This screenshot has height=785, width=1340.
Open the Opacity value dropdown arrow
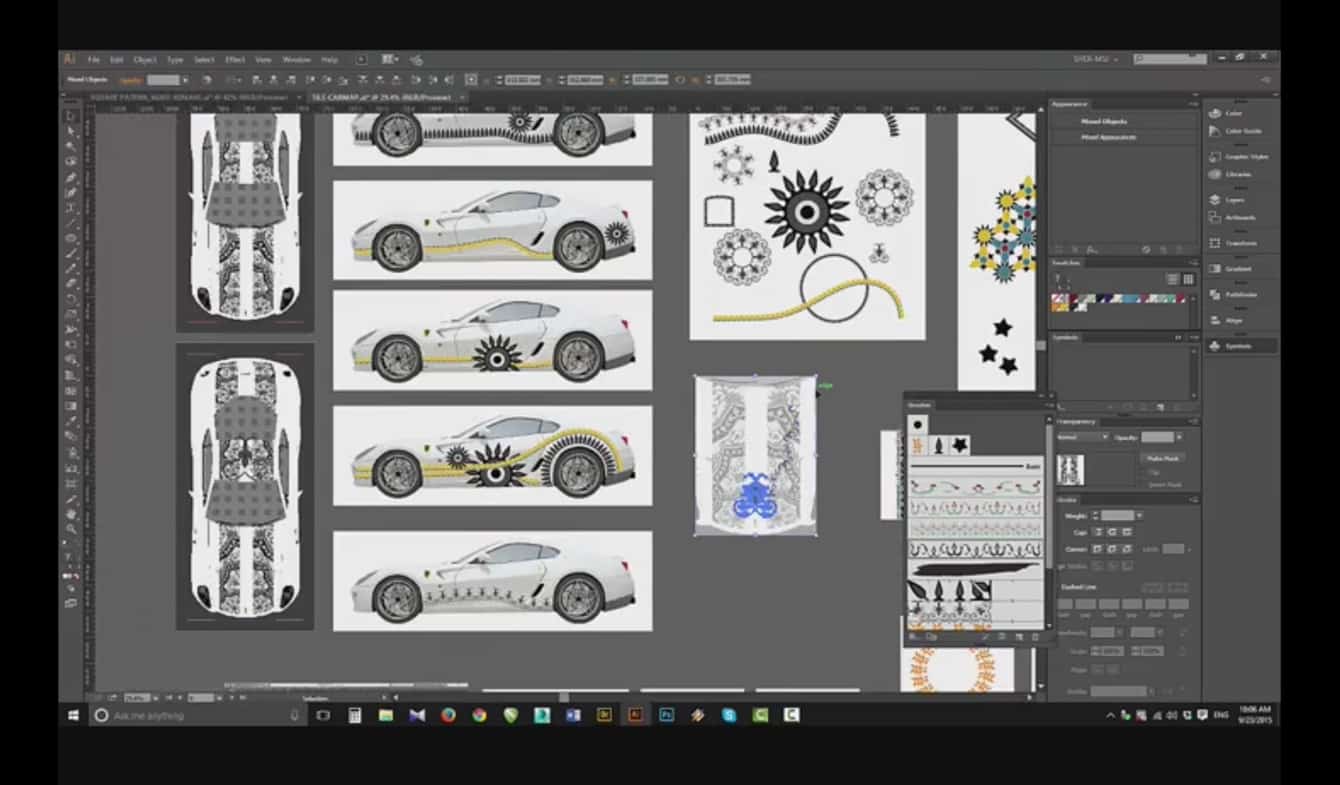(x=1179, y=437)
